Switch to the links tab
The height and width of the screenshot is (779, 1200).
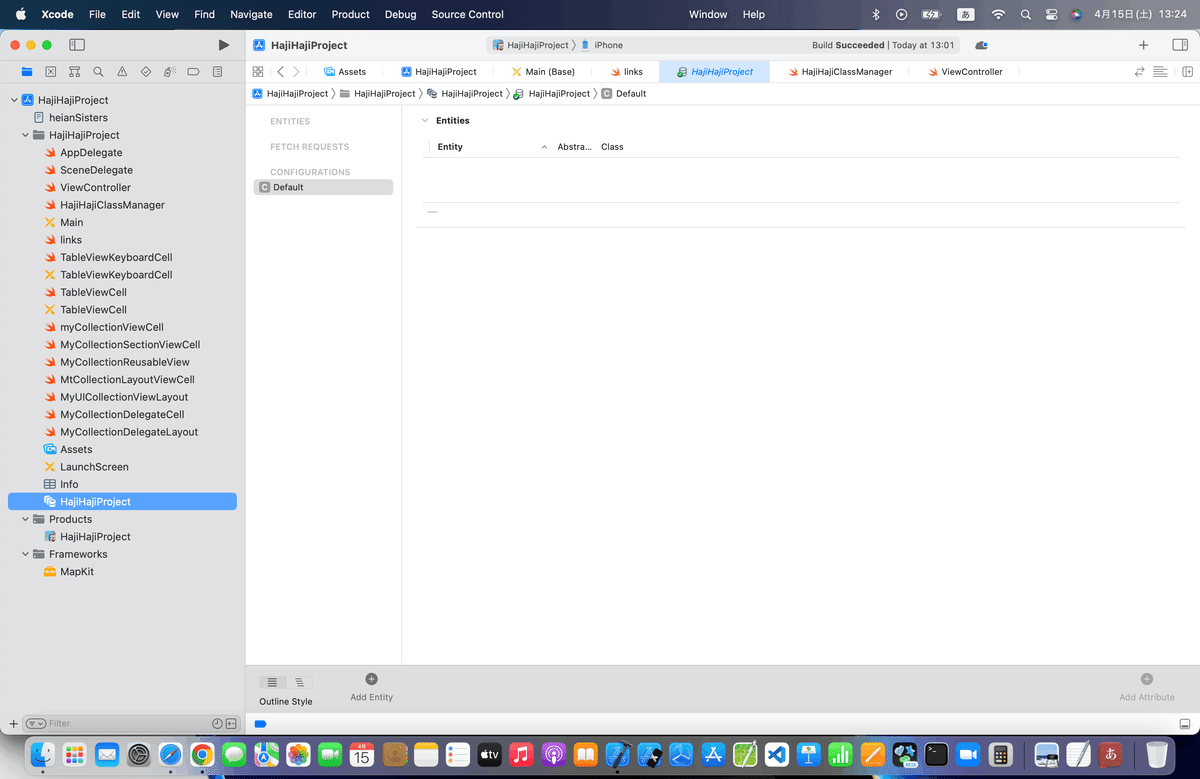[626, 72]
